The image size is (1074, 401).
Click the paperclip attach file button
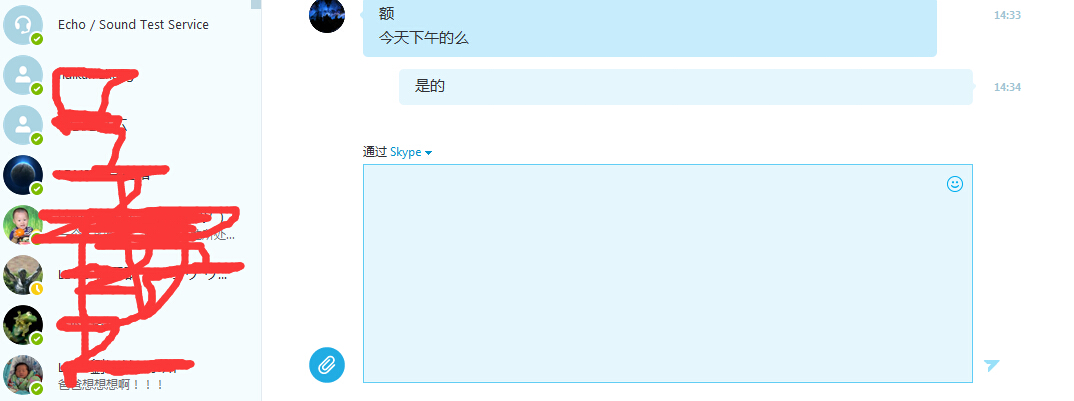(327, 365)
